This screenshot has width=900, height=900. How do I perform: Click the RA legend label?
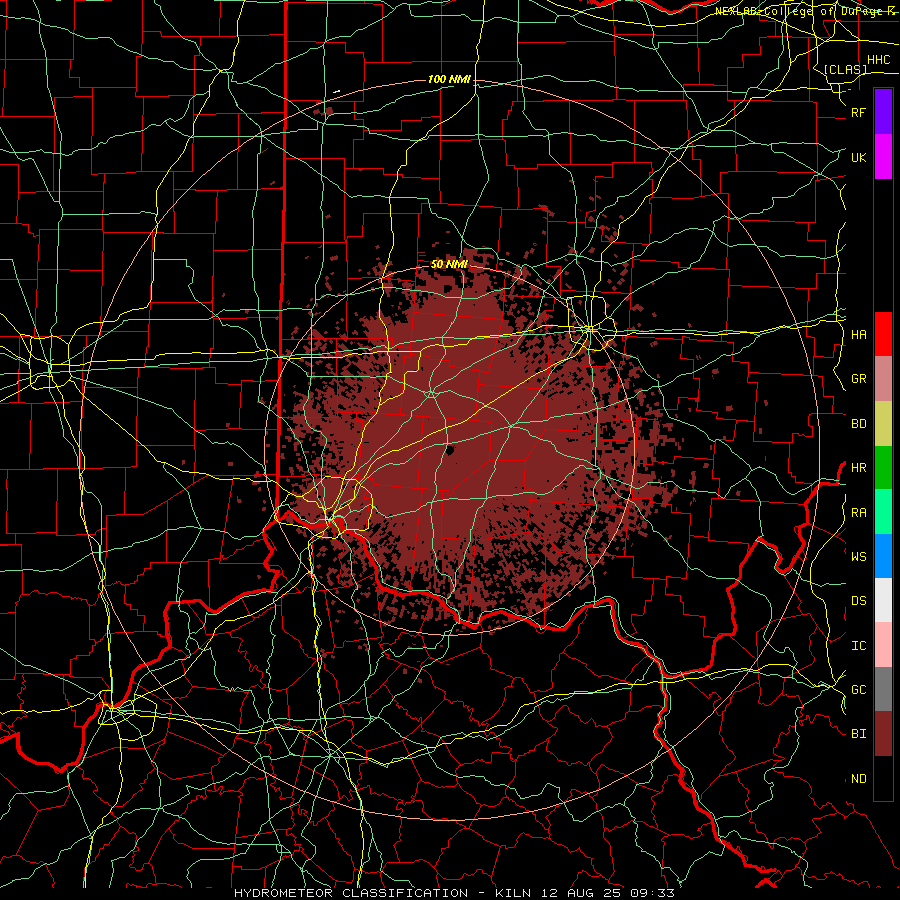tap(858, 513)
